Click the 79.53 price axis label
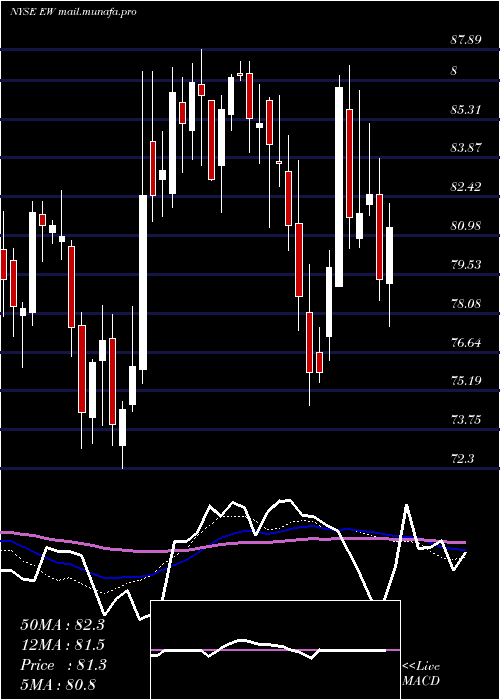Screen dimensions: 500x700 (x=466, y=265)
